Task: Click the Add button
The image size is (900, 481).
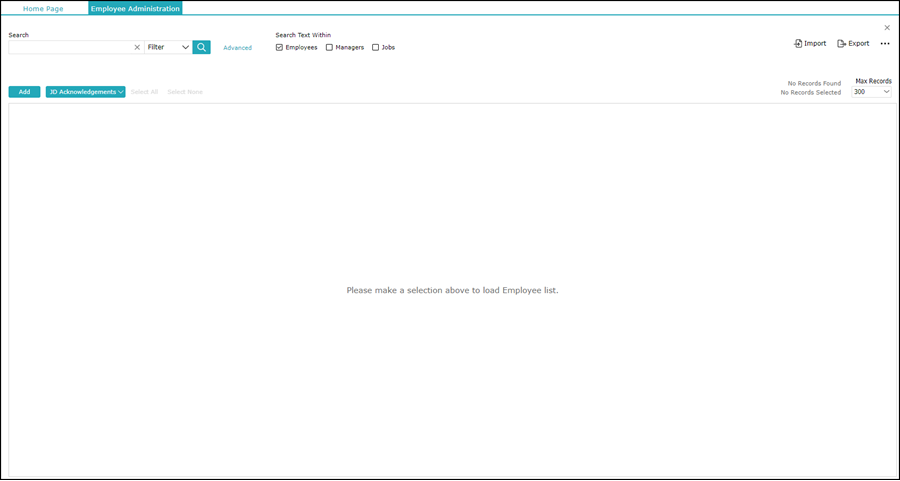Action: (24, 92)
